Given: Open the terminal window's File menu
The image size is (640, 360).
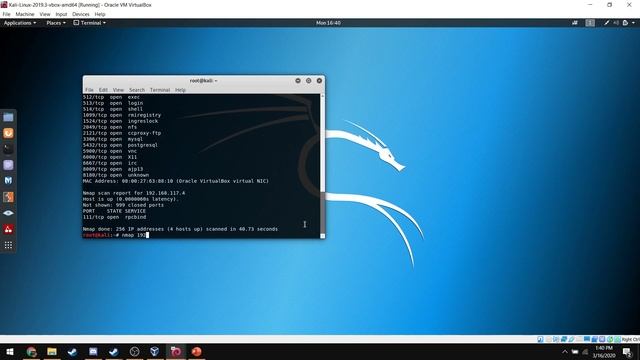Looking at the screenshot, I should [x=89, y=90].
